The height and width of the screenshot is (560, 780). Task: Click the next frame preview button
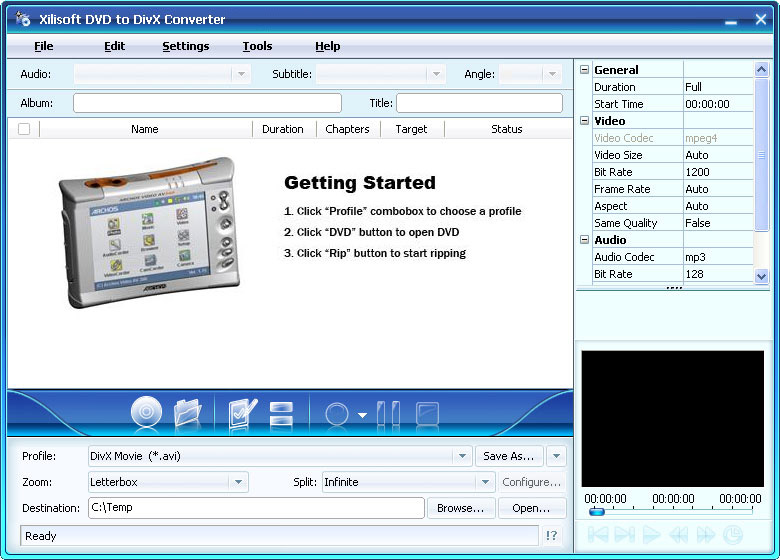(x=625, y=535)
